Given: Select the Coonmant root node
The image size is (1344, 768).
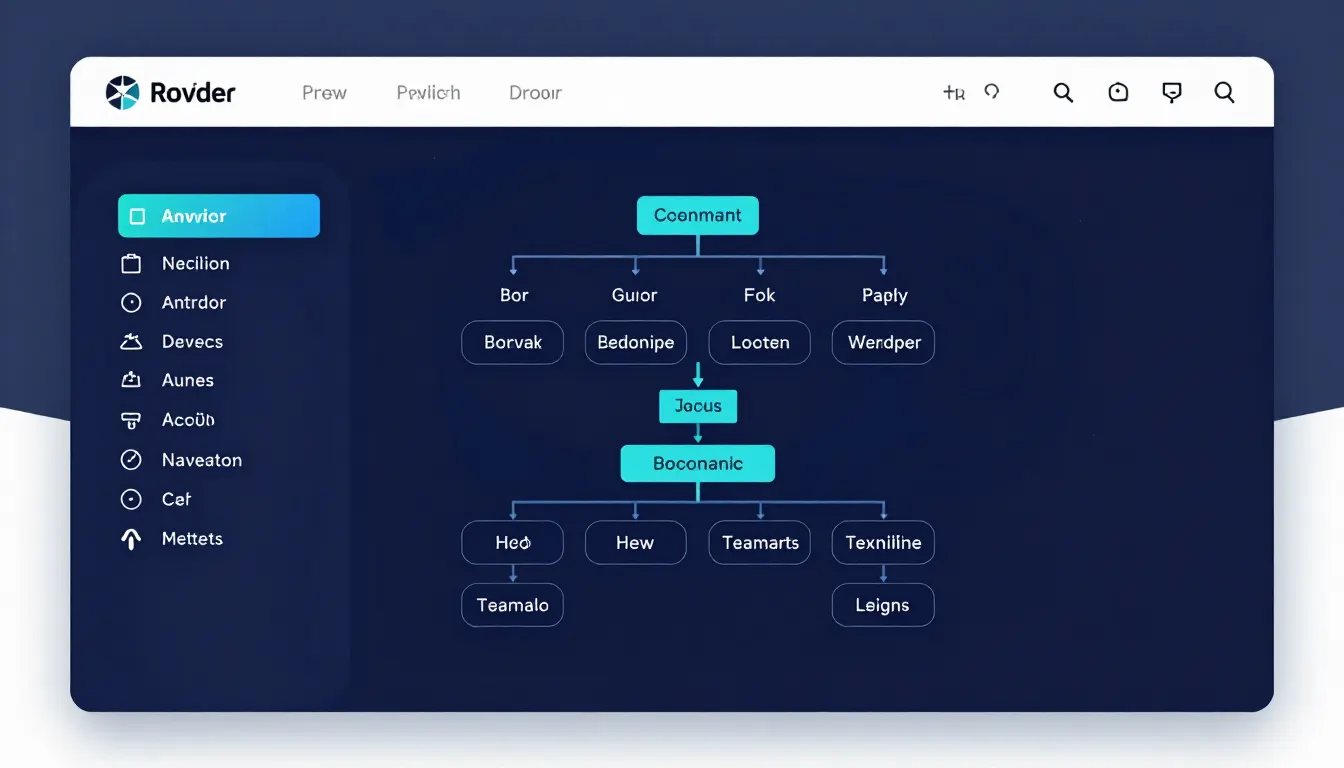Looking at the screenshot, I should [698, 216].
